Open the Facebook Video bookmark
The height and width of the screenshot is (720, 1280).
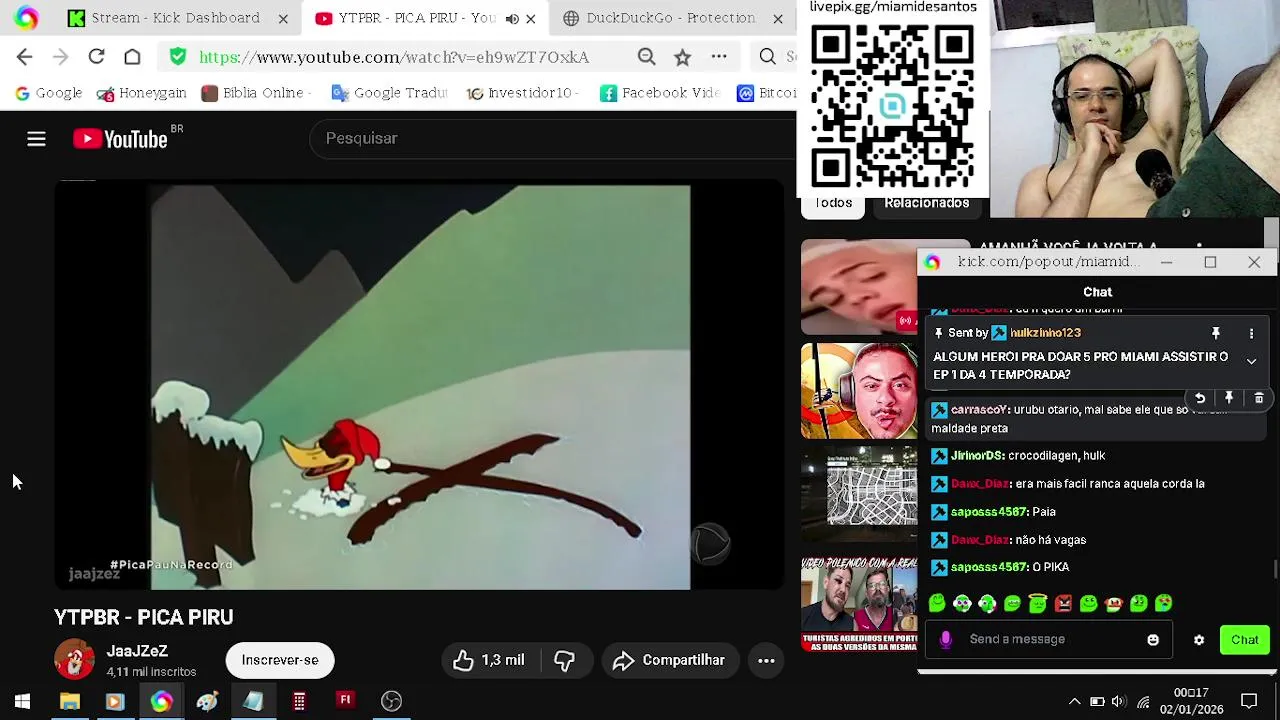click(660, 93)
